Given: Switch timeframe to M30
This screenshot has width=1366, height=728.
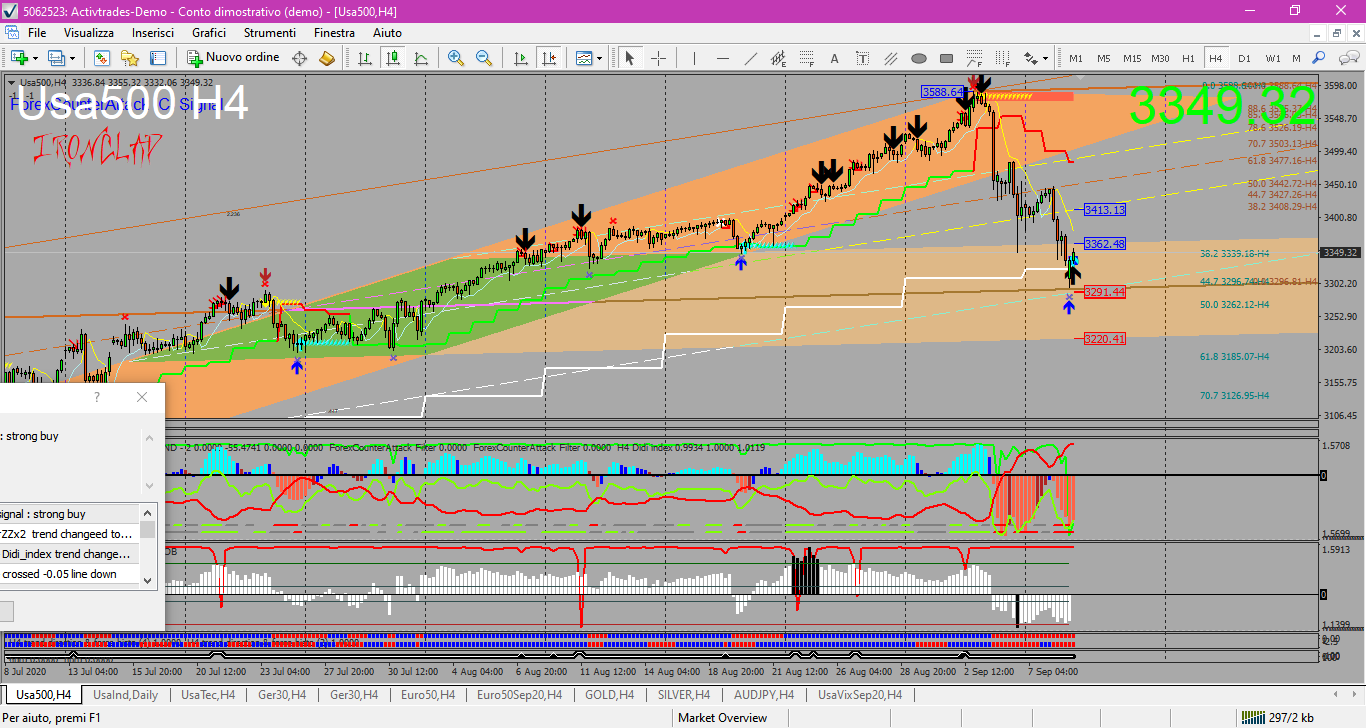Looking at the screenshot, I should pyautogui.click(x=1160, y=58).
